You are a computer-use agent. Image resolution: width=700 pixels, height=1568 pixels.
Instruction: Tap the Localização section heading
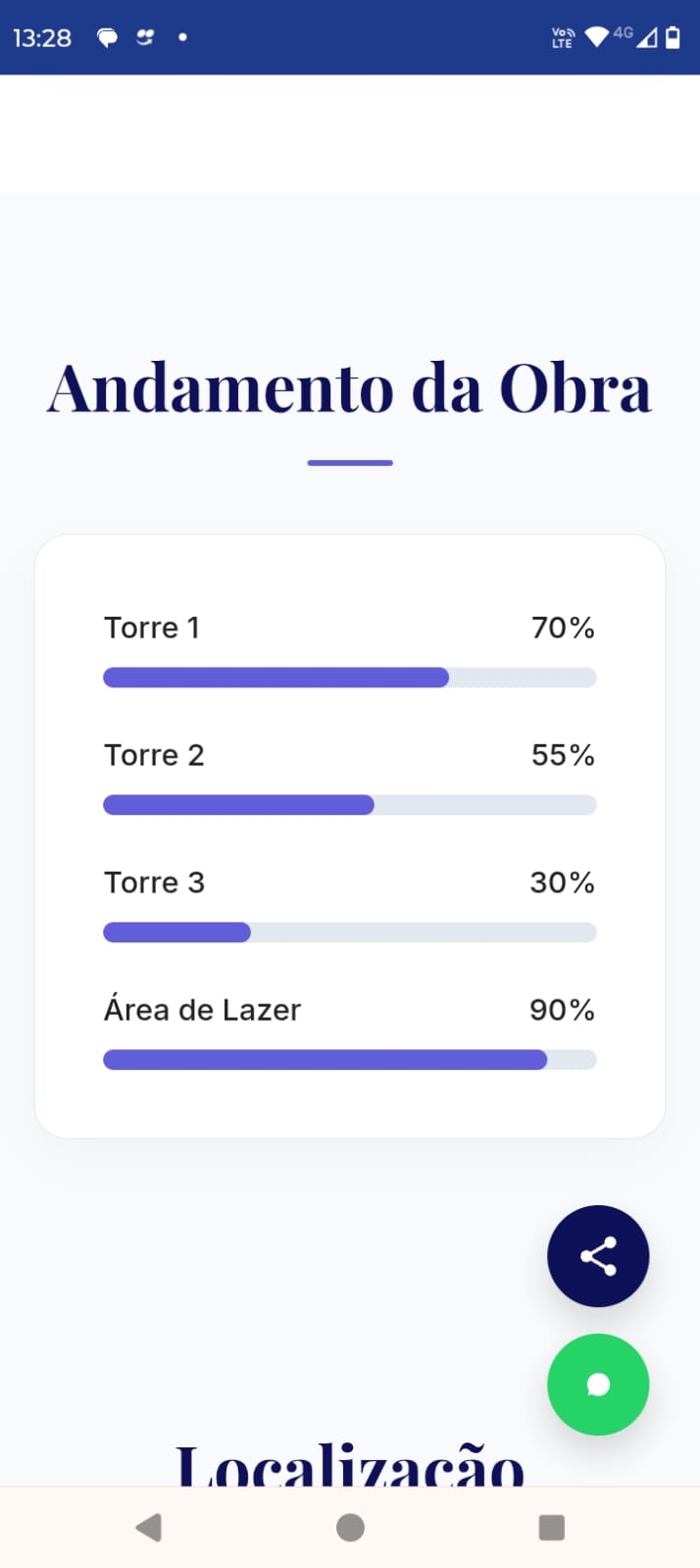[x=350, y=1465]
